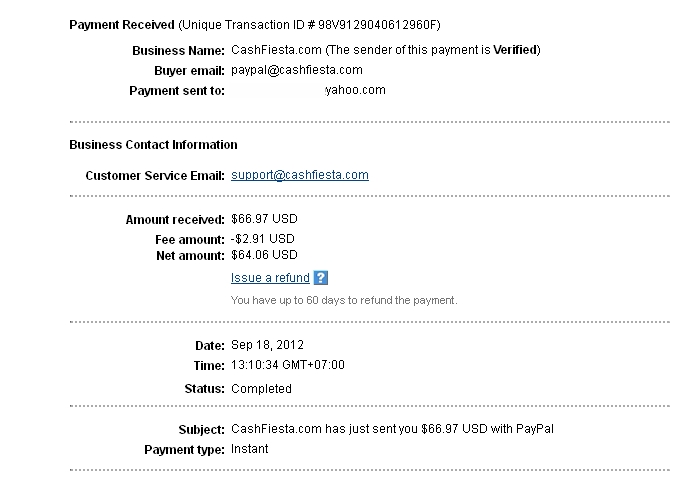Click the Completed status value
The width and height of the screenshot is (692, 484).
tap(261, 388)
